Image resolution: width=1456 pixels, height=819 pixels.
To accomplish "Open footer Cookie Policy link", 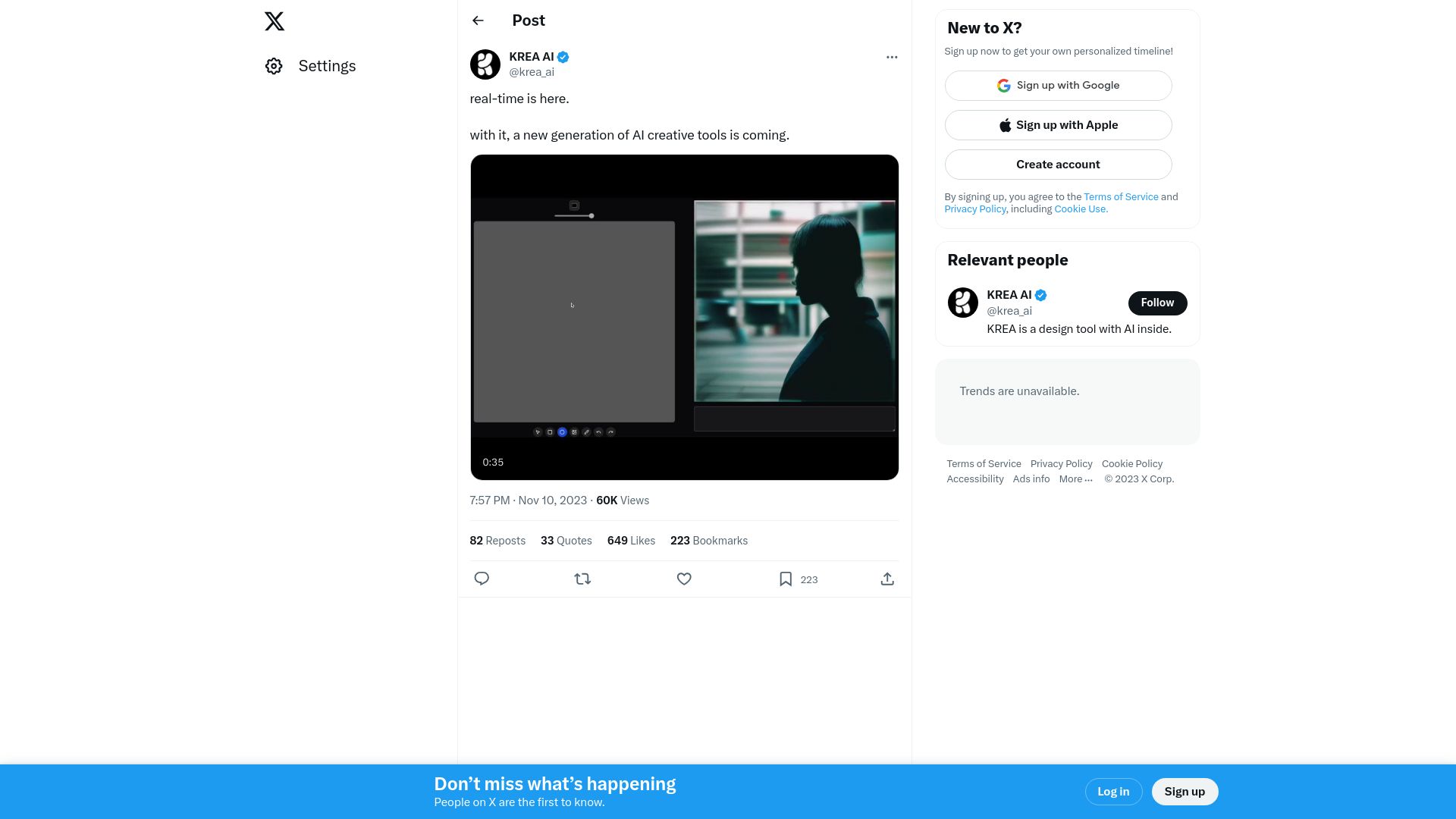I will click(1131, 464).
